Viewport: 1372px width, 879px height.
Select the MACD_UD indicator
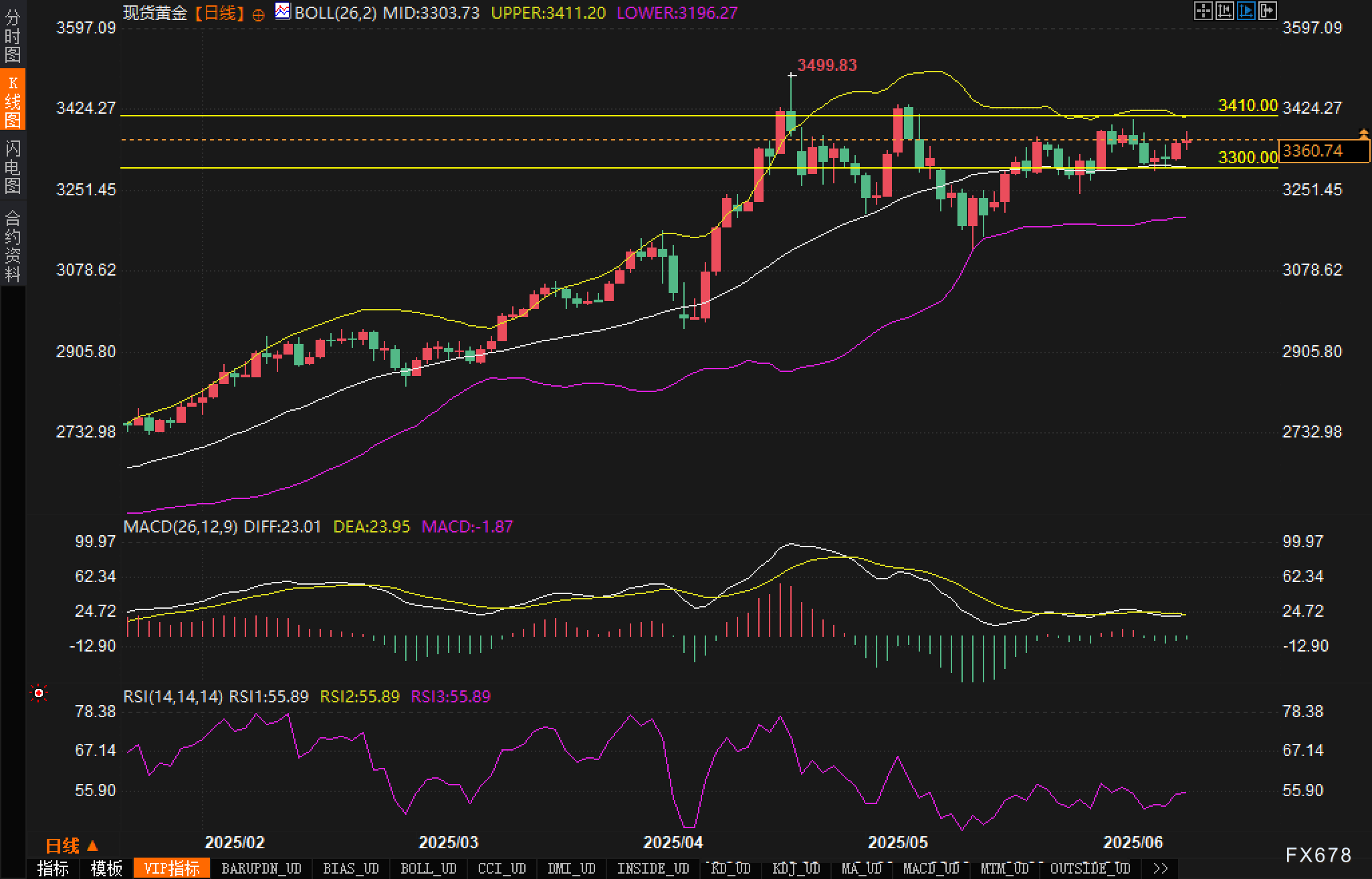pos(931,868)
